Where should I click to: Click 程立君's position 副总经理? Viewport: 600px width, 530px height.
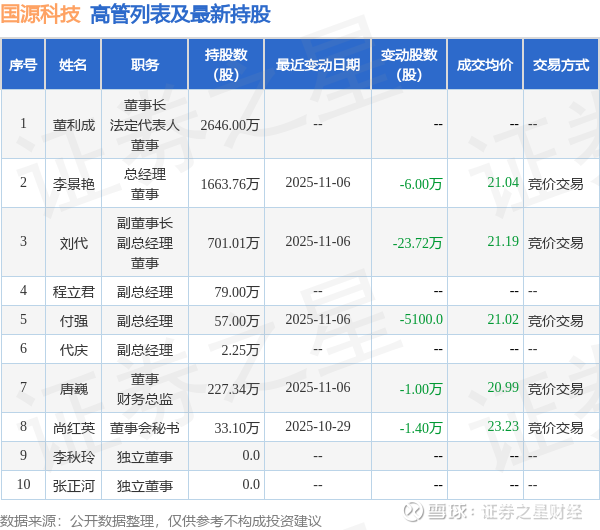tap(145, 292)
